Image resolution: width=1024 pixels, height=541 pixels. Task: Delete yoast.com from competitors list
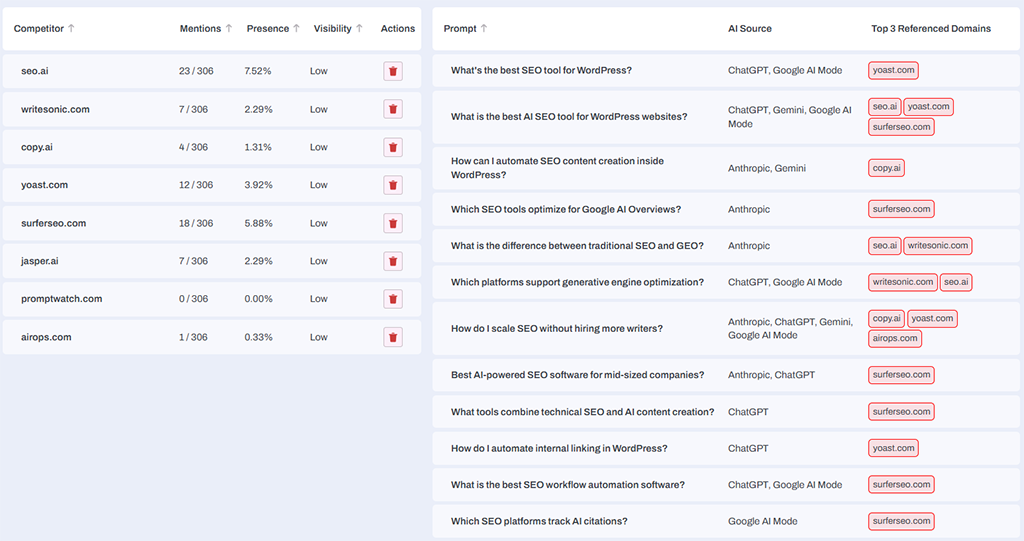click(393, 185)
